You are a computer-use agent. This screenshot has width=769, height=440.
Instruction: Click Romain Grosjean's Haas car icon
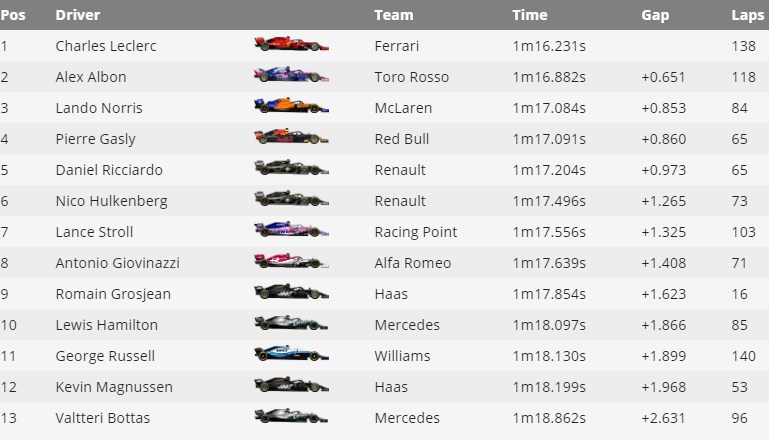tap(291, 293)
